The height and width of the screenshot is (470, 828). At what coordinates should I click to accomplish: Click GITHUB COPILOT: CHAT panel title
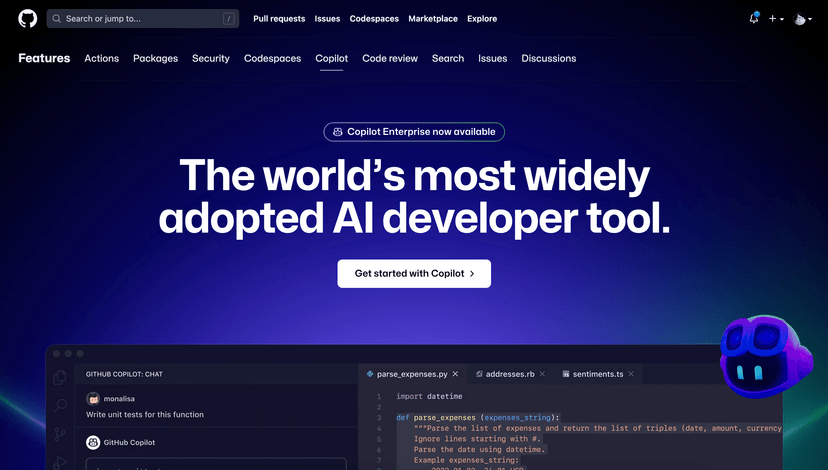click(124, 374)
